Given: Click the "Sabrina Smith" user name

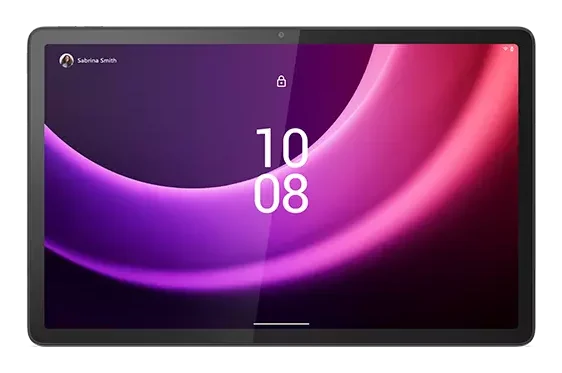Looking at the screenshot, I should (x=97, y=61).
